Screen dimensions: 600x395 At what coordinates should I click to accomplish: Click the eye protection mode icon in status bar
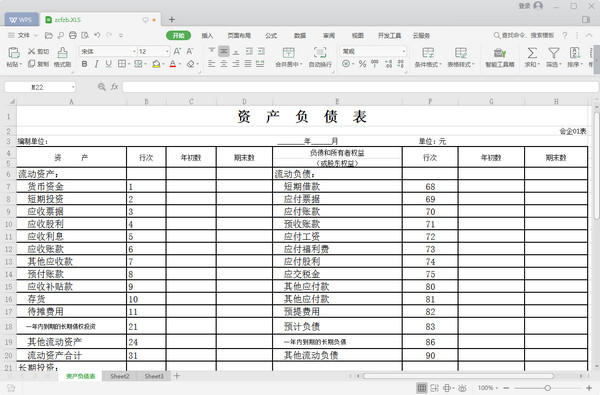(x=462, y=388)
